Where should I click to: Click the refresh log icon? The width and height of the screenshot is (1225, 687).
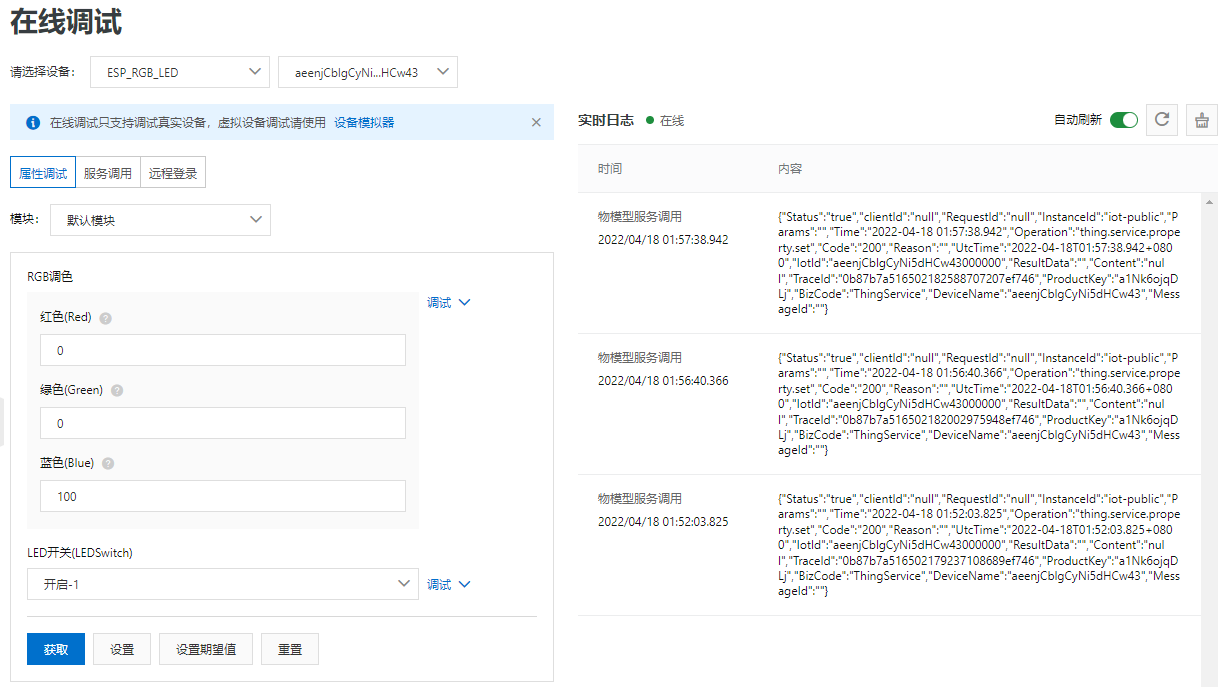coord(1161,120)
